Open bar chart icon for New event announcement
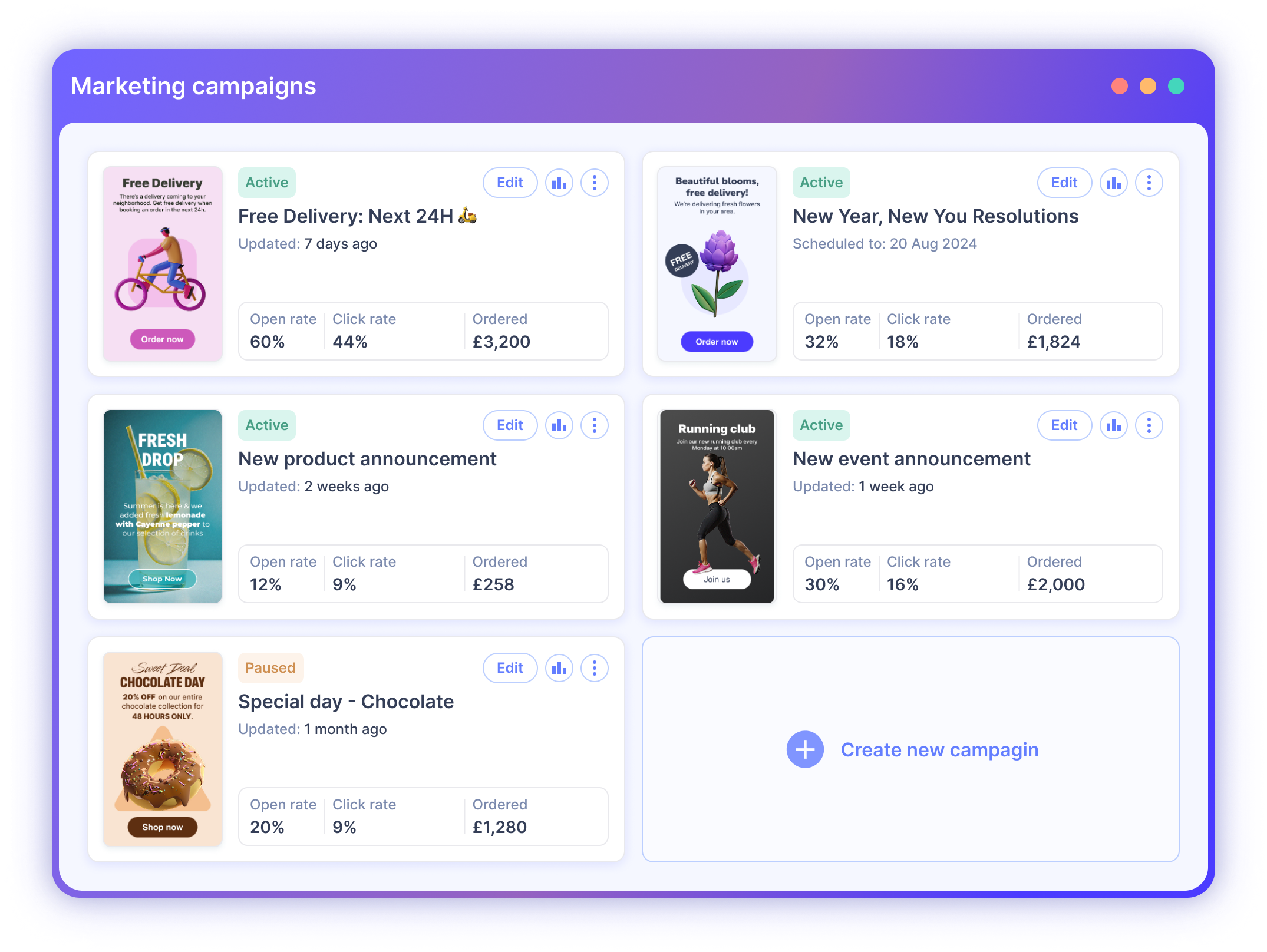 (1113, 425)
